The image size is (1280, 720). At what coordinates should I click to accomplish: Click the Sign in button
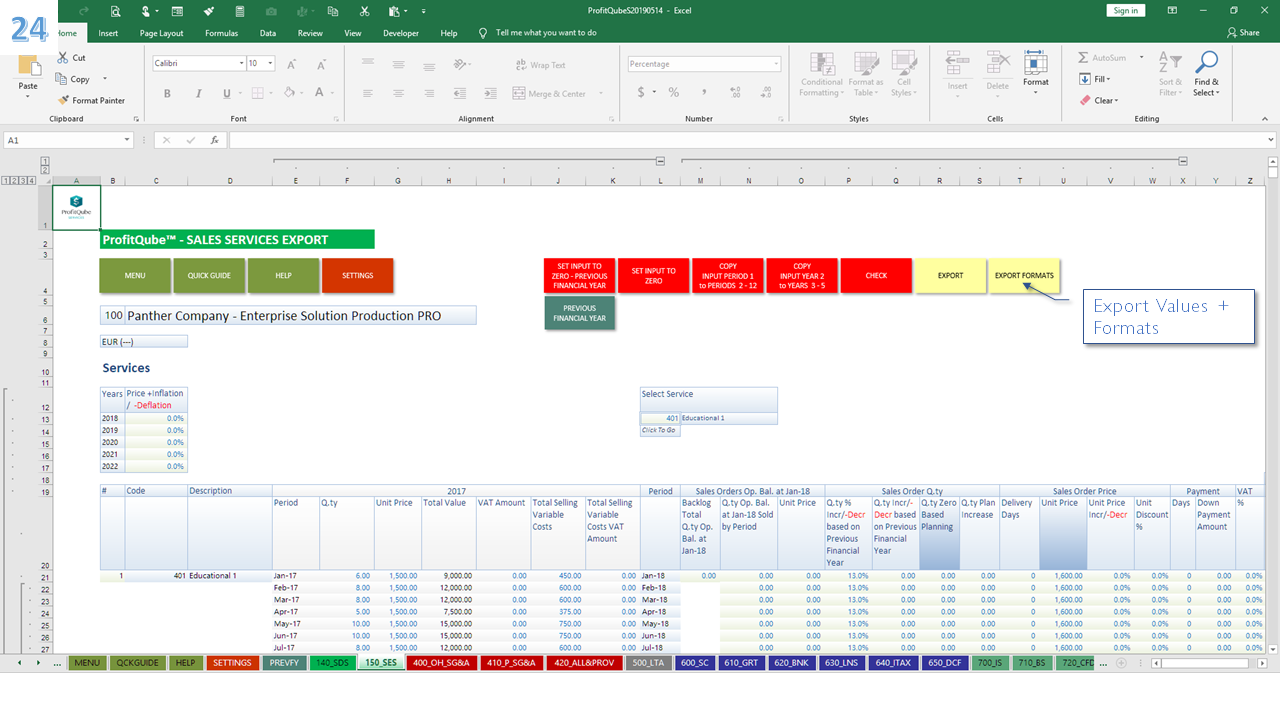[1126, 10]
